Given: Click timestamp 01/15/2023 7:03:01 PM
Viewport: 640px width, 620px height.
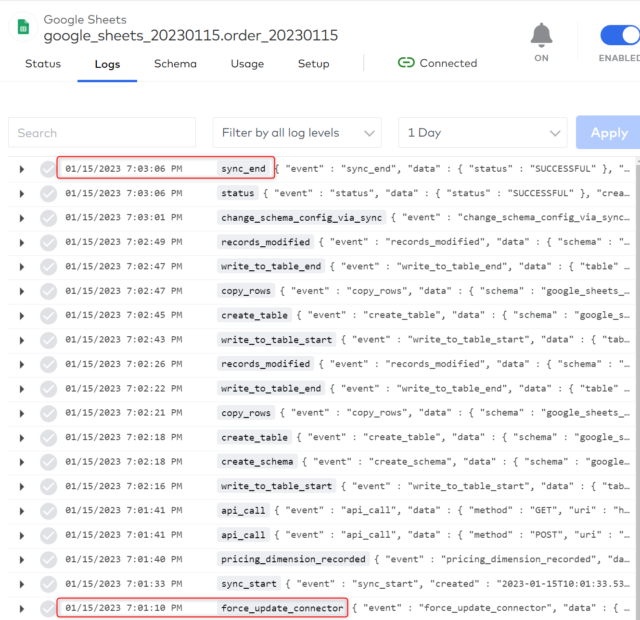Looking at the screenshot, I should (124, 217).
